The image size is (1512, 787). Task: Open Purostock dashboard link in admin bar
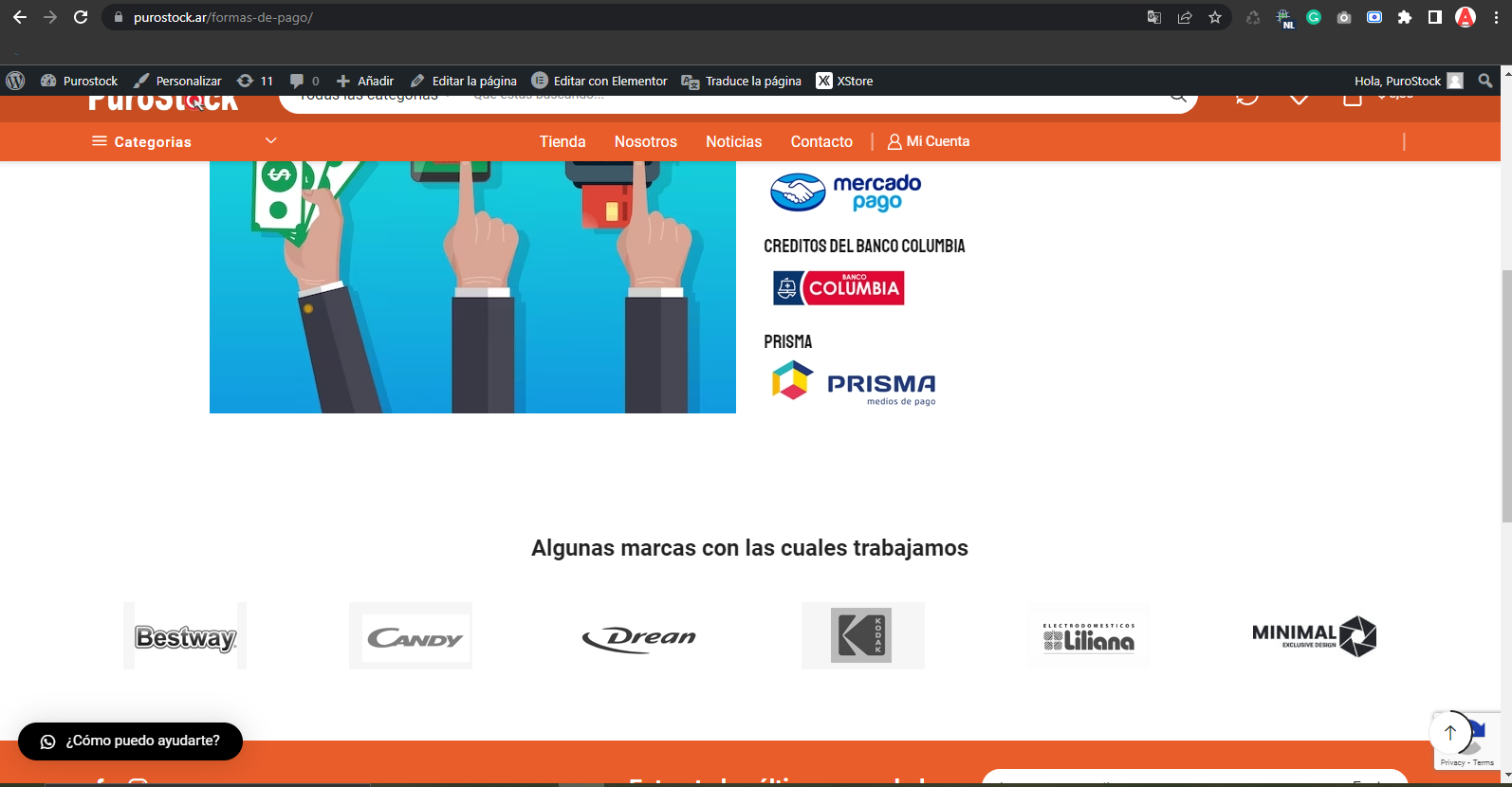coord(80,81)
